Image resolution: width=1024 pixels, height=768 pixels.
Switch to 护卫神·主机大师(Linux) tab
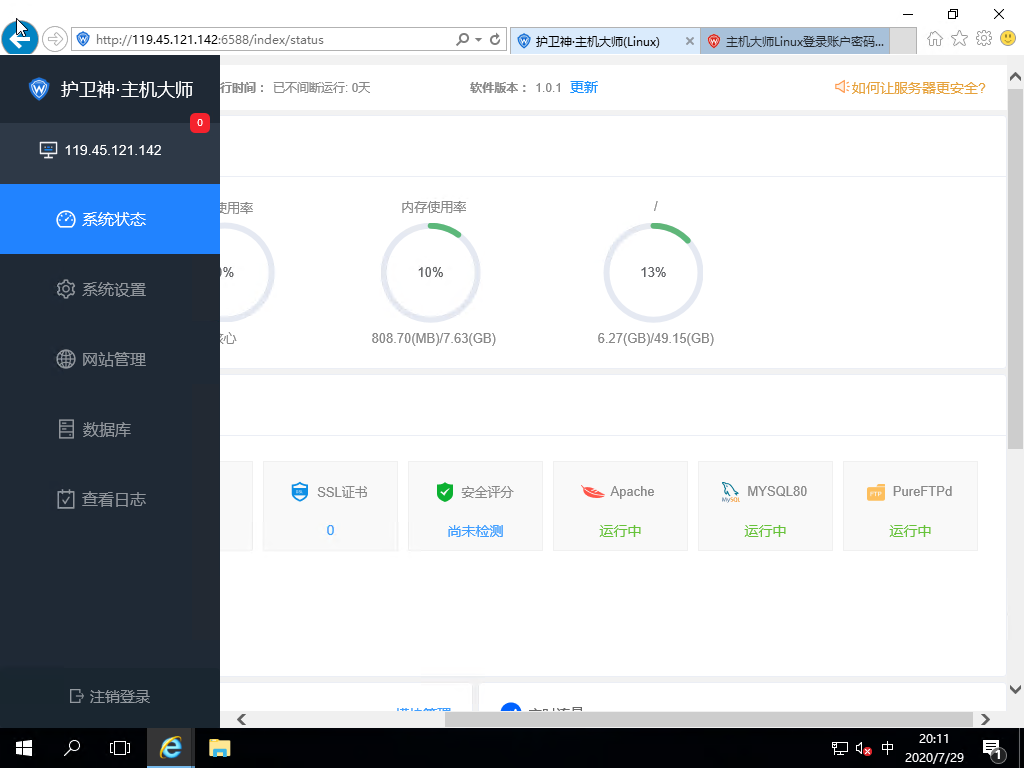coord(597,41)
